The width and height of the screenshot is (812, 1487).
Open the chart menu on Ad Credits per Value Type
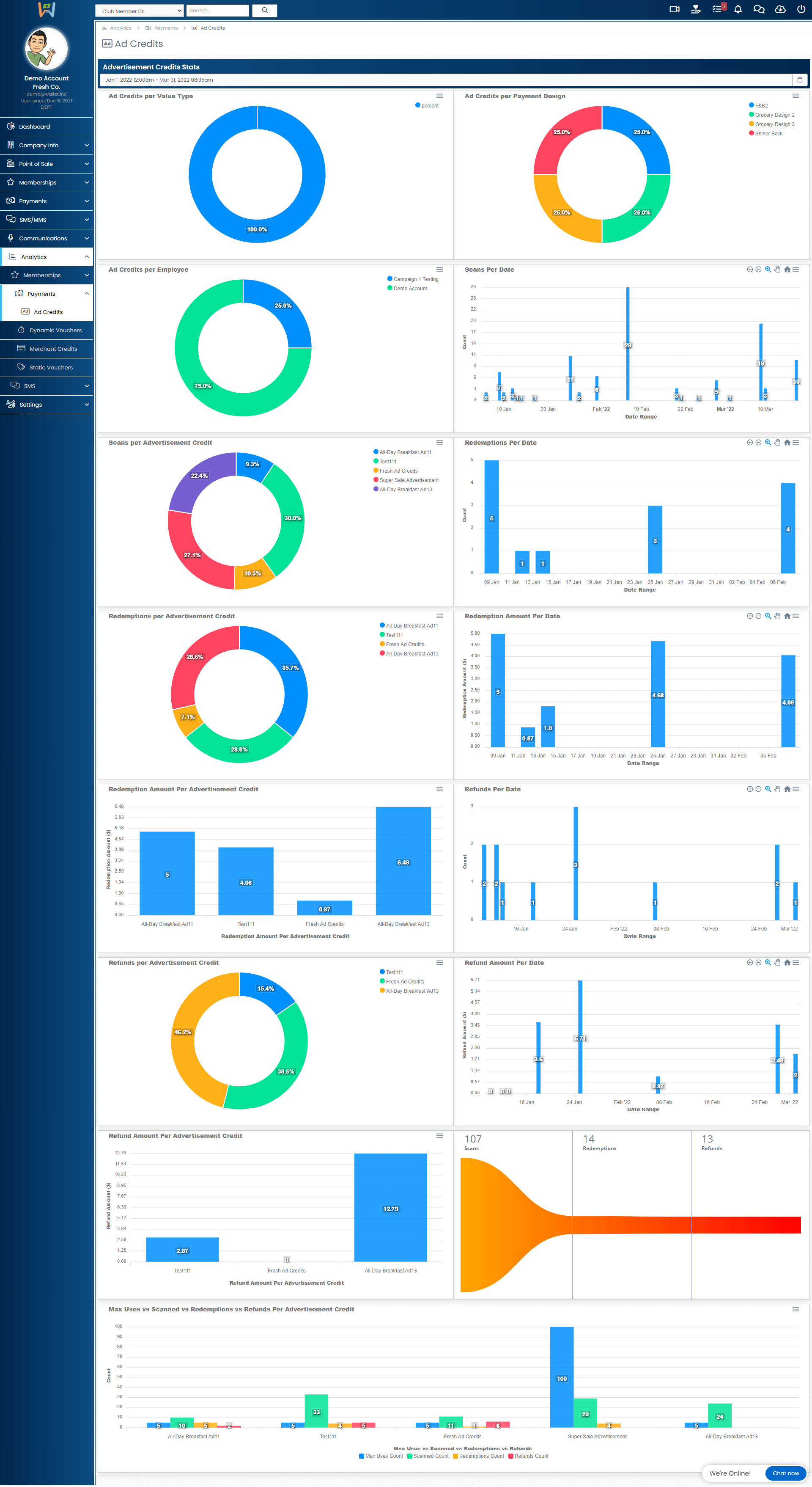[x=439, y=96]
